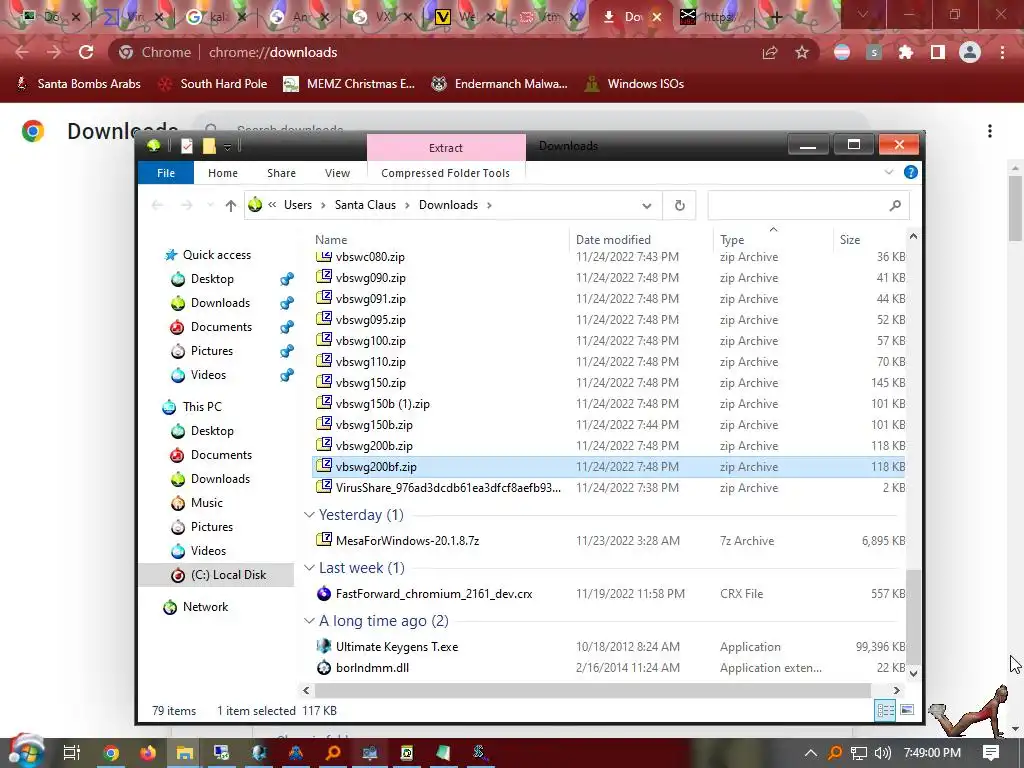Screen dimensions: 1024x768
Task: Open Chrome extensions puzzle icon
Action: [906, 52]
